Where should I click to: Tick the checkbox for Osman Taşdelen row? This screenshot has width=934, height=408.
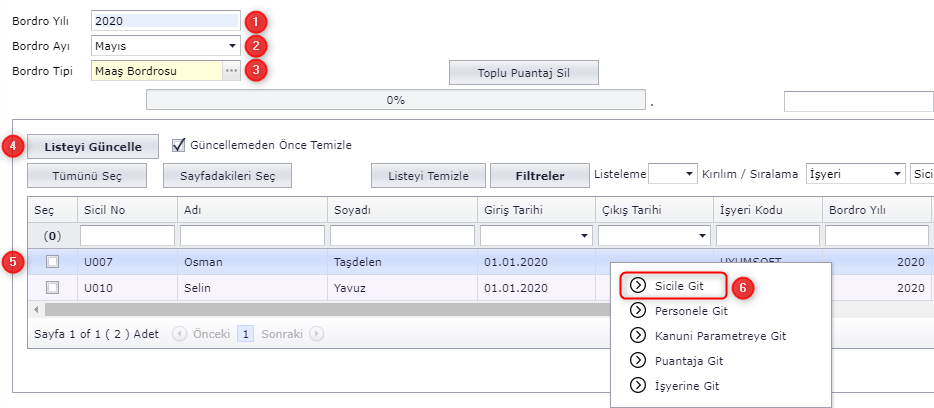click(x=53, y=261)
